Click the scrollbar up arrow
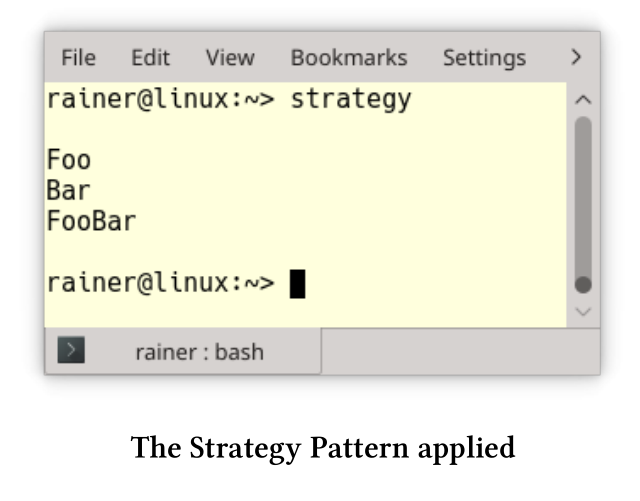 coord(583,100)
